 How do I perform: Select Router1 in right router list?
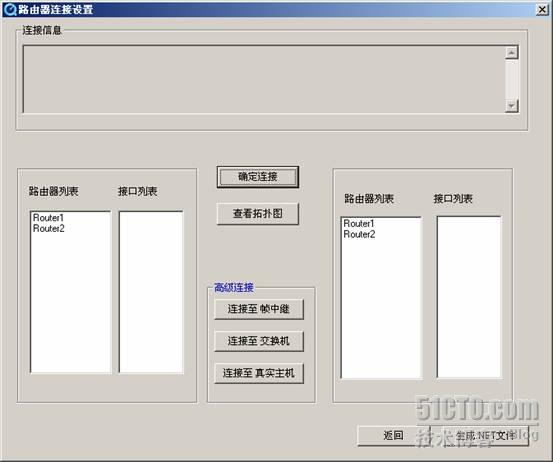[359, 223]
